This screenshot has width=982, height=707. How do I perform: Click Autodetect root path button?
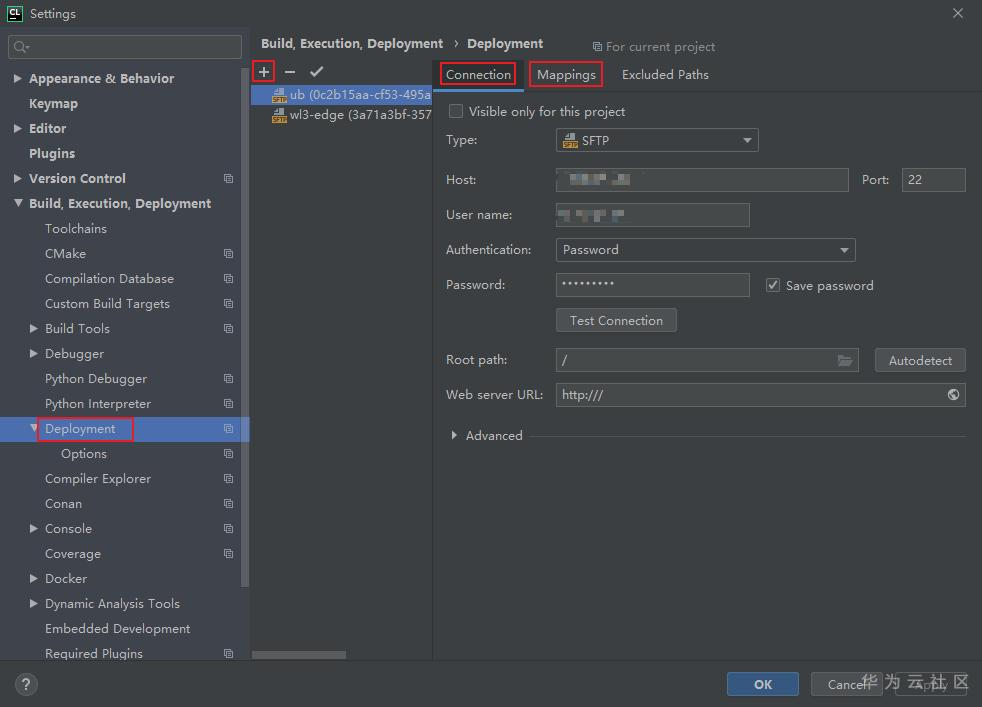920,360
